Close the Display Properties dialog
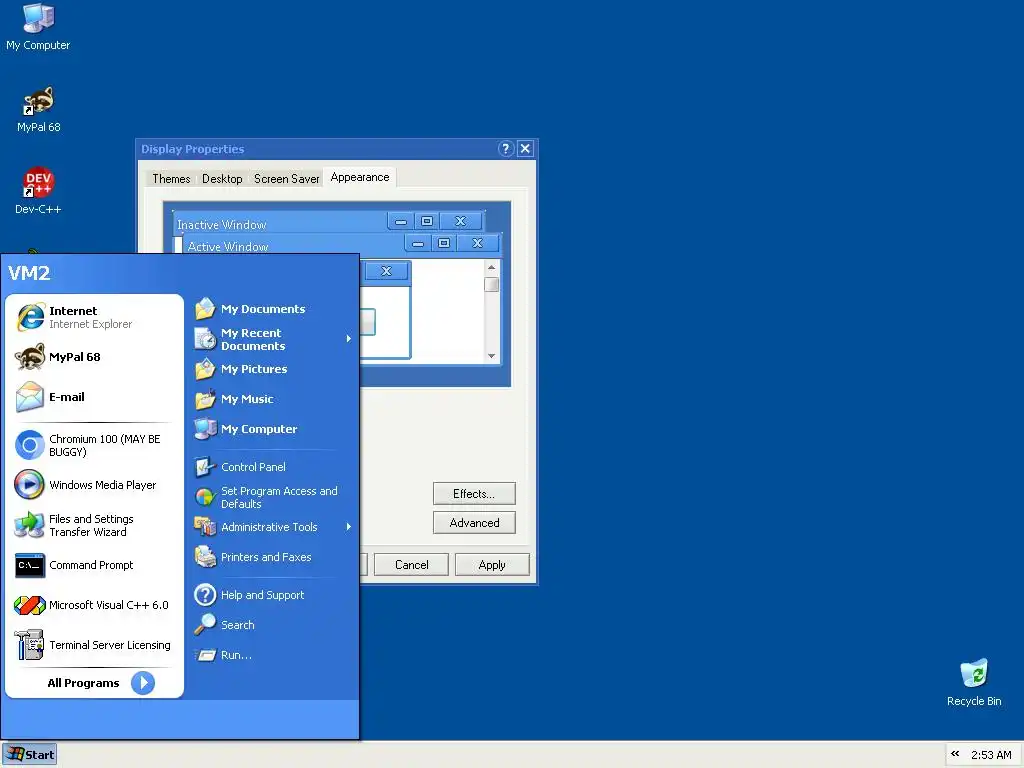The width and height of the screenshot is (1024, 768). pos(525,148)
